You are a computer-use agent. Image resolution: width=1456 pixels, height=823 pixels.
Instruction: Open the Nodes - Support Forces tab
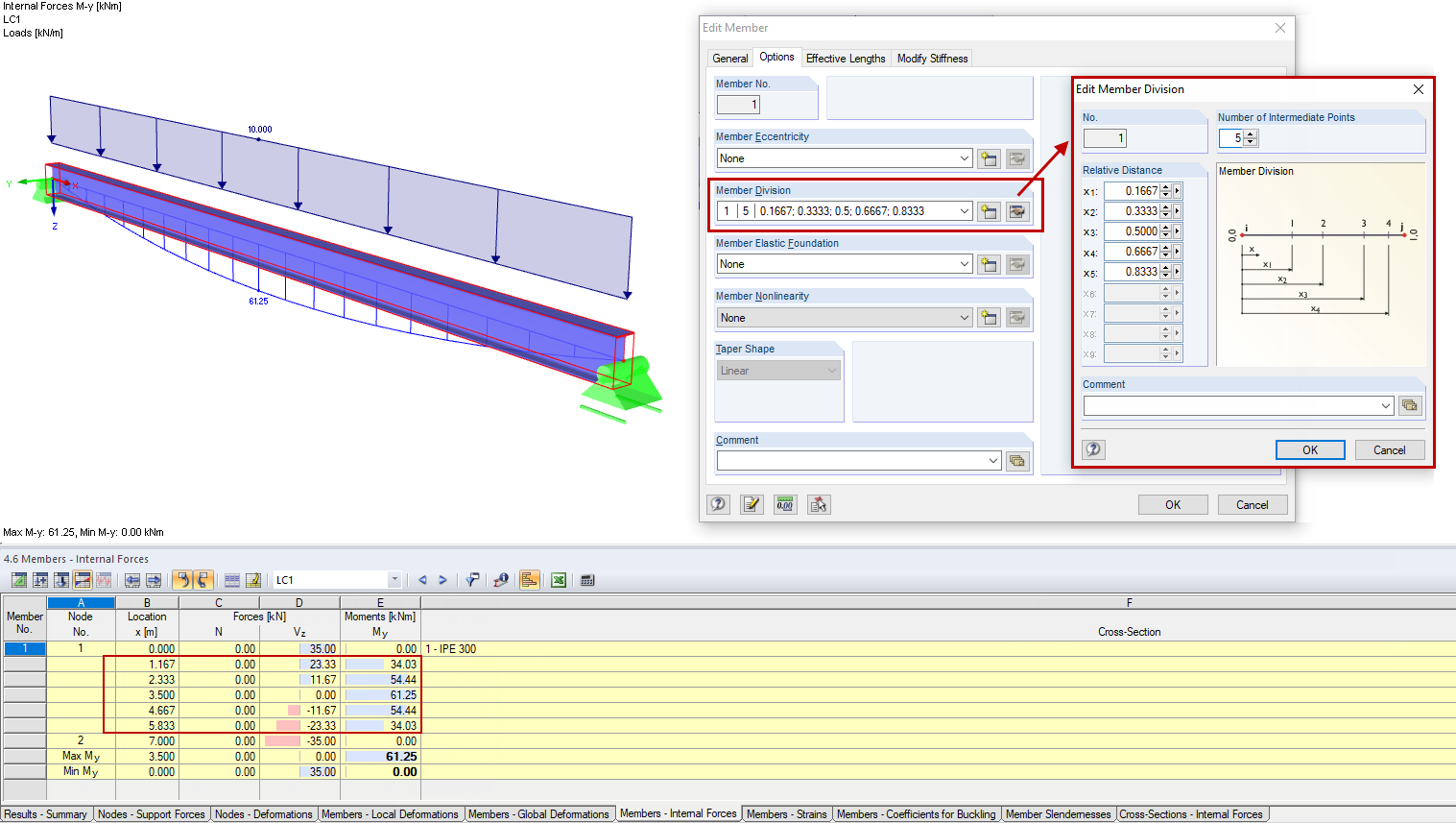[x=152, y=814]
